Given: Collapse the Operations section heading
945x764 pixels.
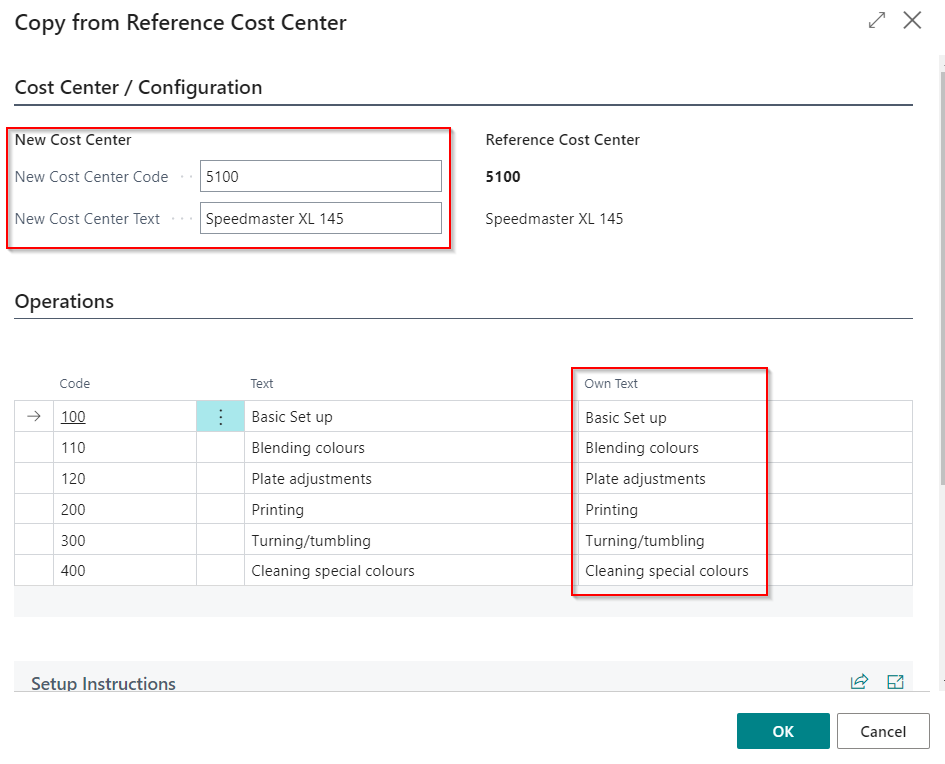Looking at the screenshot, I should pos(64,301).
